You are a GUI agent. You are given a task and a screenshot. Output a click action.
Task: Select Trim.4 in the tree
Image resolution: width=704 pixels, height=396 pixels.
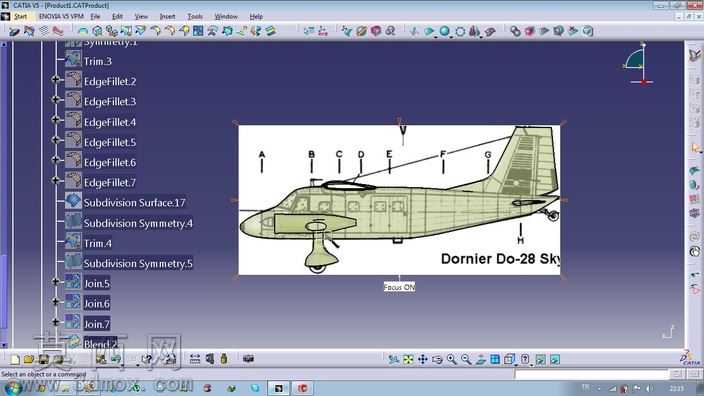click(97, 243)
